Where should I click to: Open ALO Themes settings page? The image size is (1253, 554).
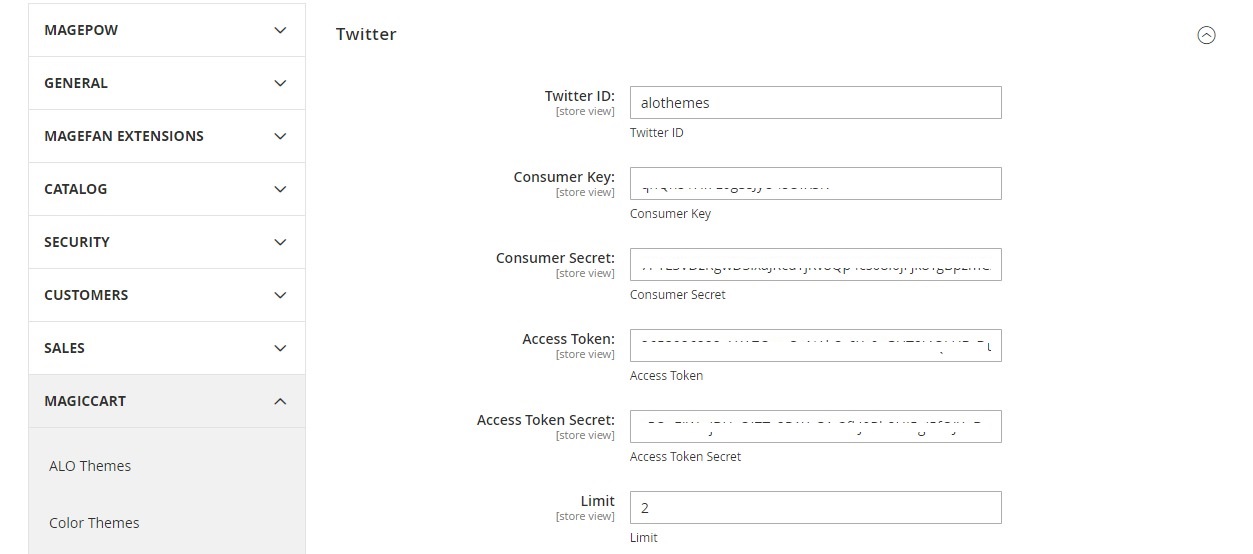click(90, 466)
